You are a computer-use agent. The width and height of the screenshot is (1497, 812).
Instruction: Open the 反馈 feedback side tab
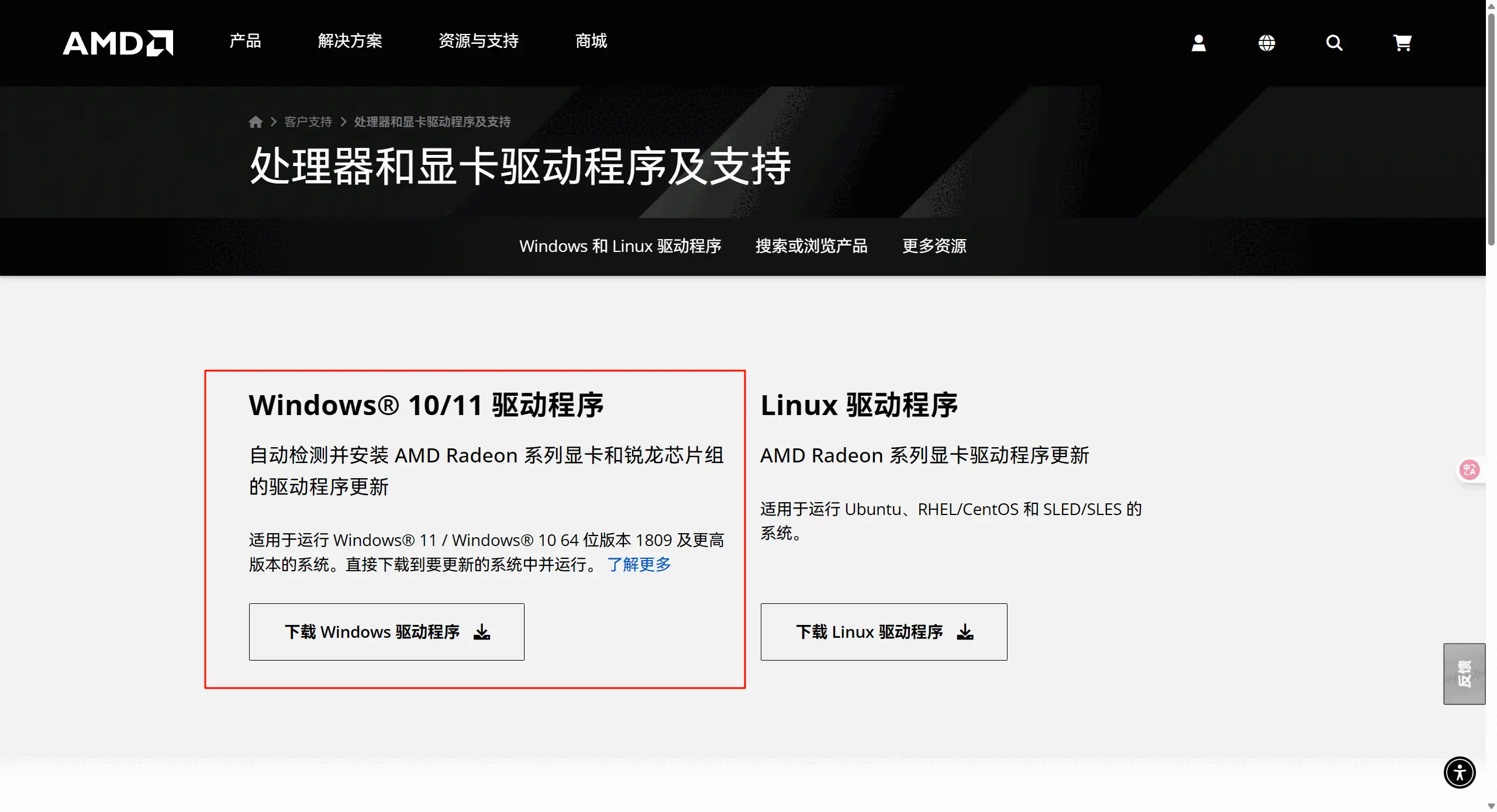(1464, 674)
